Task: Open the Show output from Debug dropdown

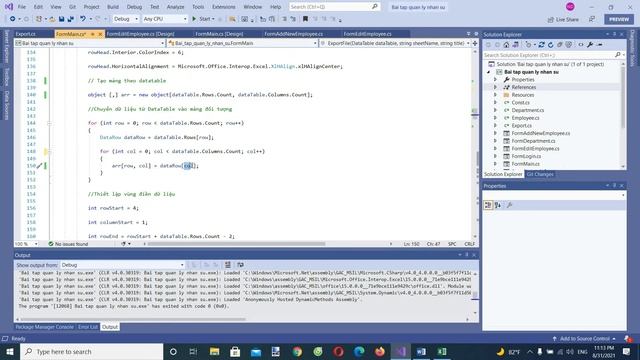Action: tap(122, 265)
